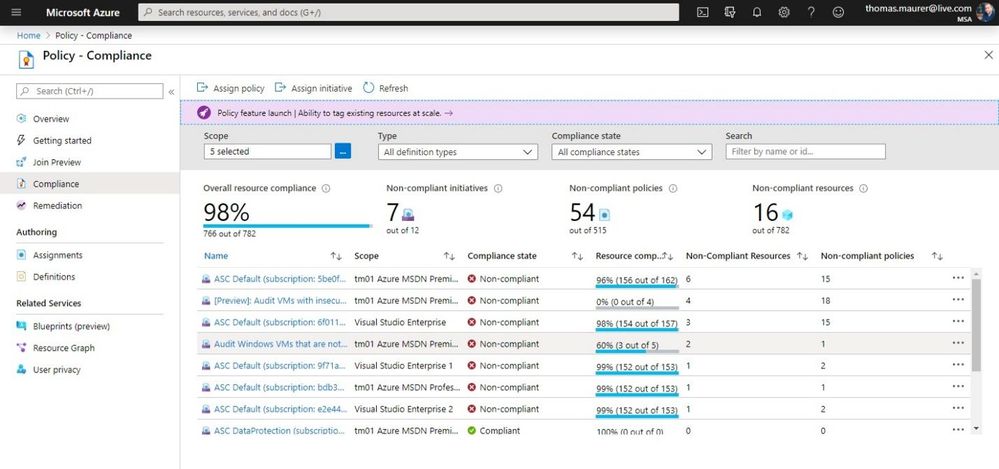This screenshot has height=469, width=999.
Task: Focus the Filter by name or id field
Action: (x=805, y=152)
